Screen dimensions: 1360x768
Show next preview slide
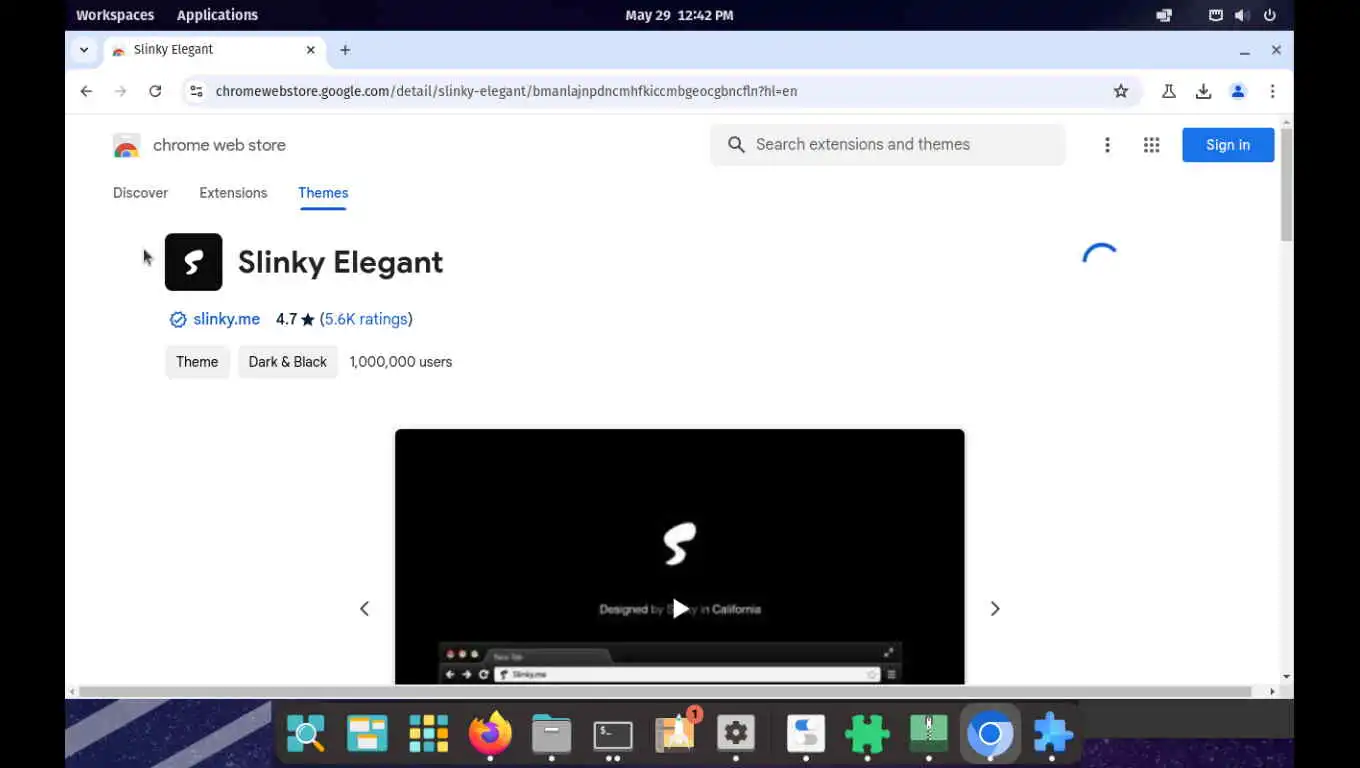[x=995, y=608]
